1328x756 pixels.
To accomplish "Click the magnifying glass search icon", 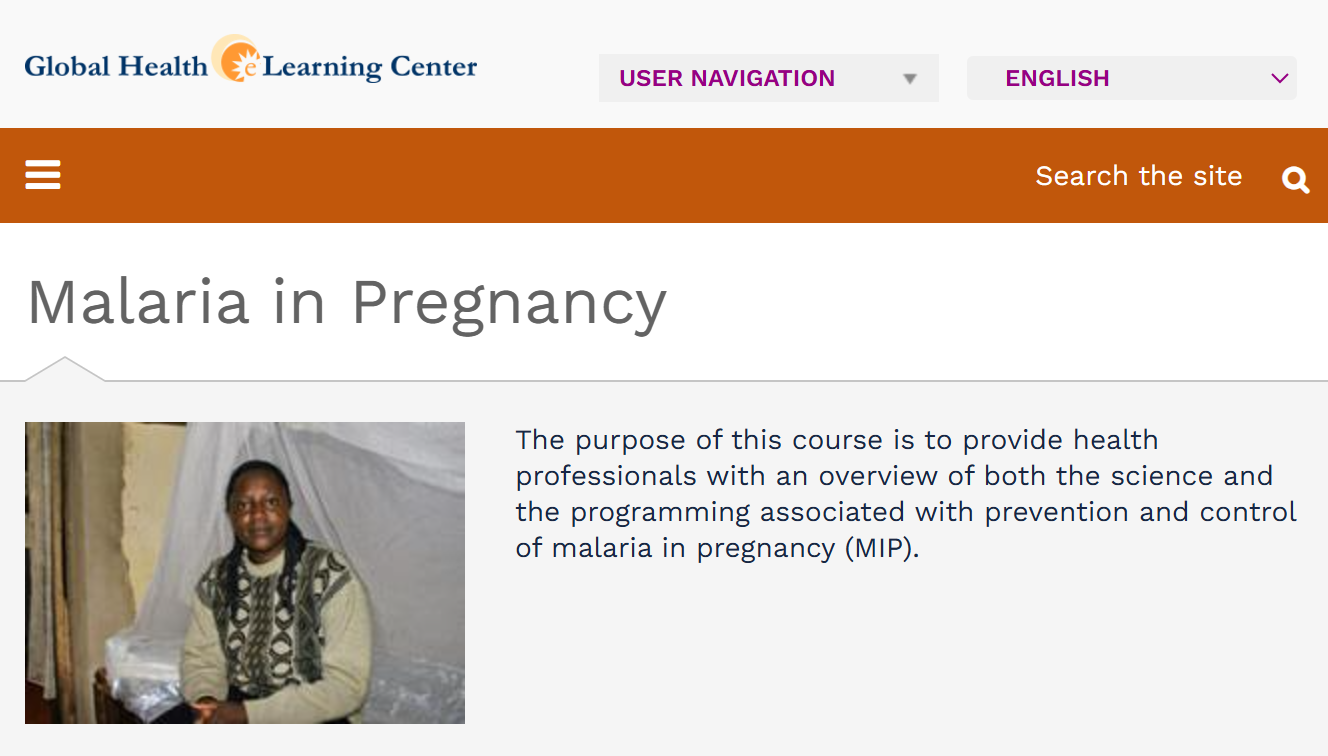I will click(1296, 179).
